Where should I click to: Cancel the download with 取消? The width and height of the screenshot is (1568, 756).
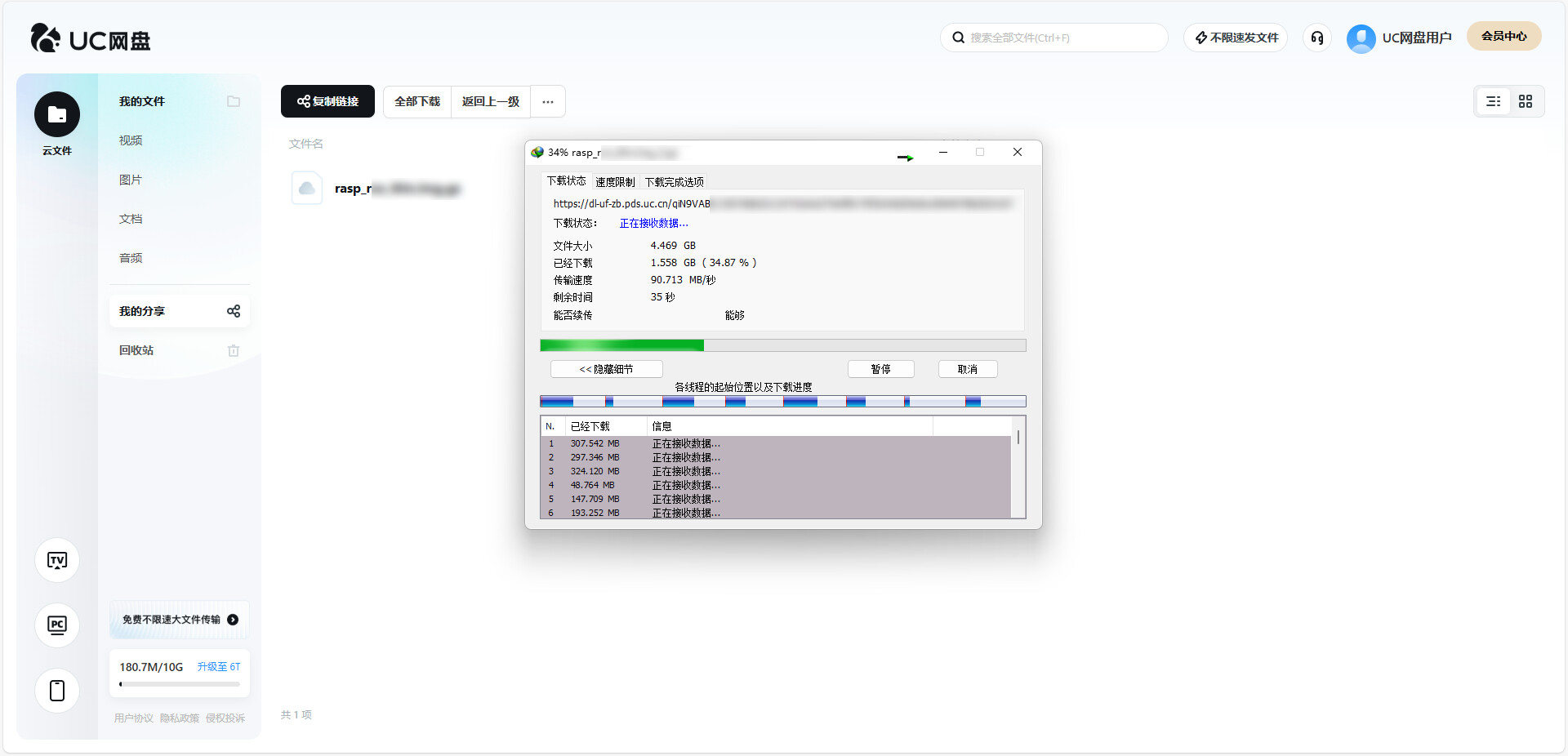point(968,369)
